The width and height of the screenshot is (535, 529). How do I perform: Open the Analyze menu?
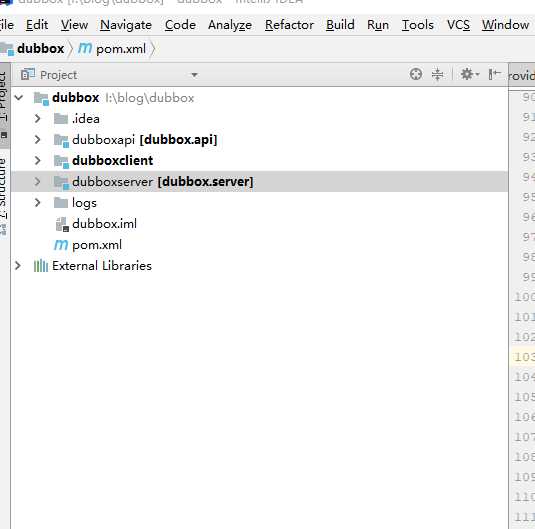click(x=230, y=25)
